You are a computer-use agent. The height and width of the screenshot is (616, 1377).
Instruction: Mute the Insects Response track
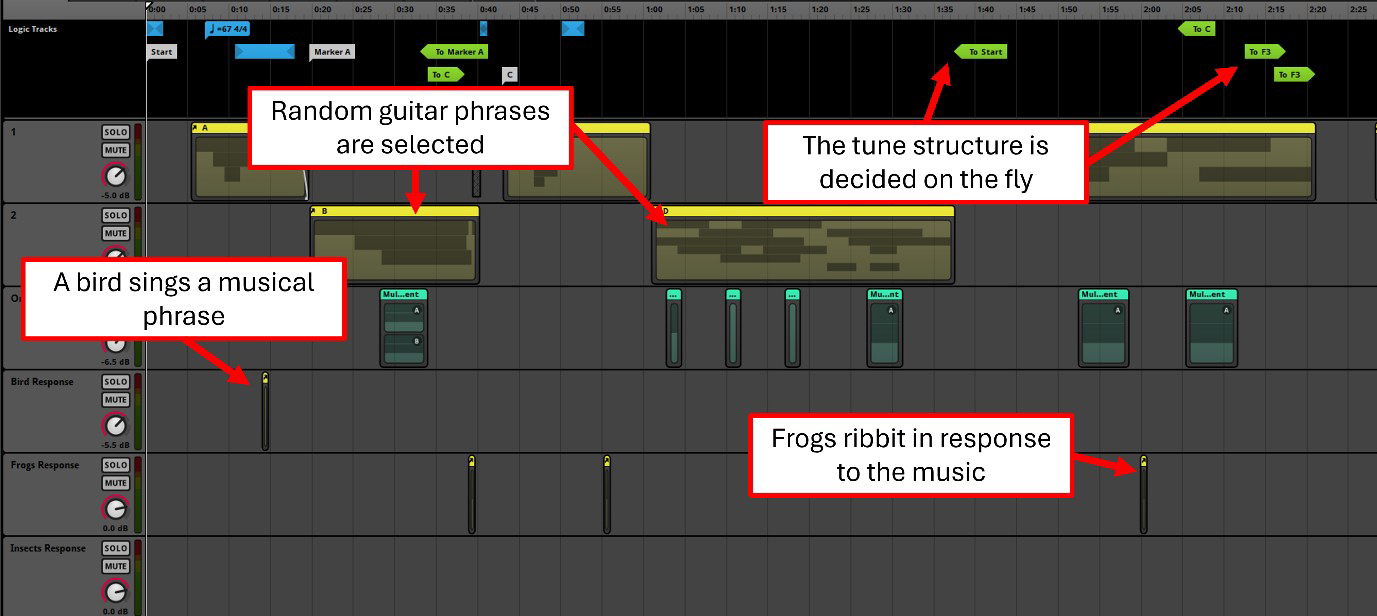pos(115,566)
